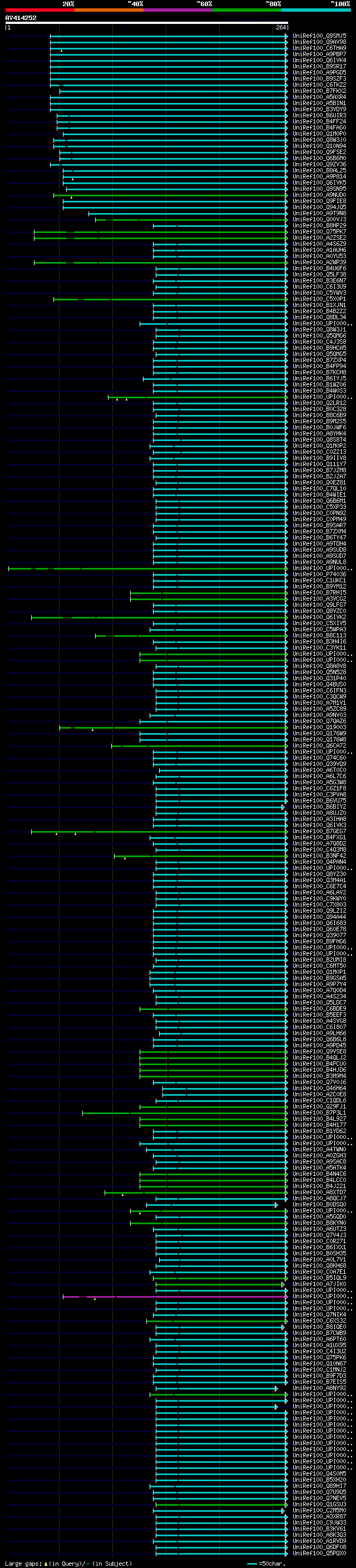
Task: Click the white query sequence bar
Action: click(147, 22)
